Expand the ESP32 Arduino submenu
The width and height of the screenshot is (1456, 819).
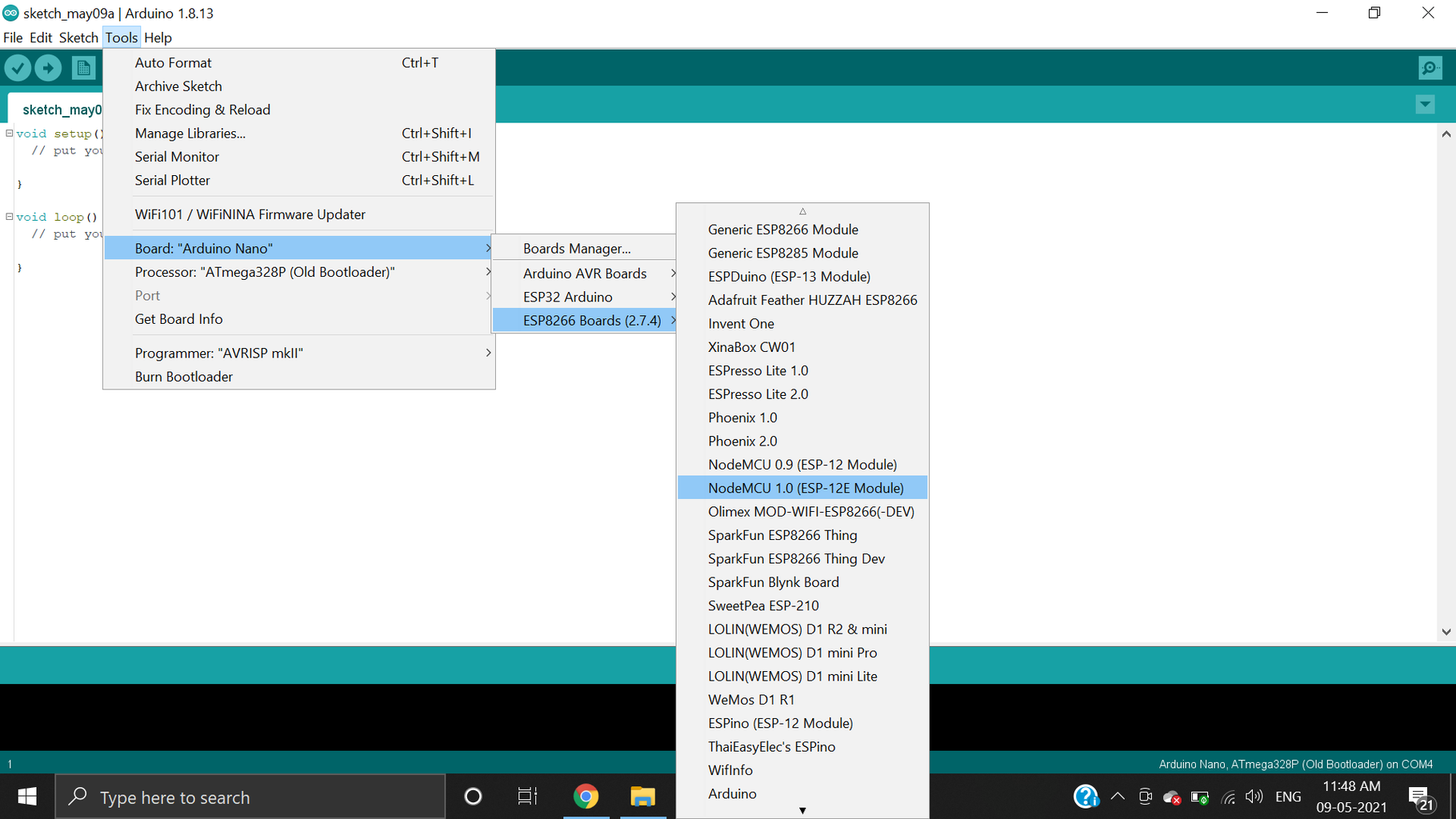(569, 297)
